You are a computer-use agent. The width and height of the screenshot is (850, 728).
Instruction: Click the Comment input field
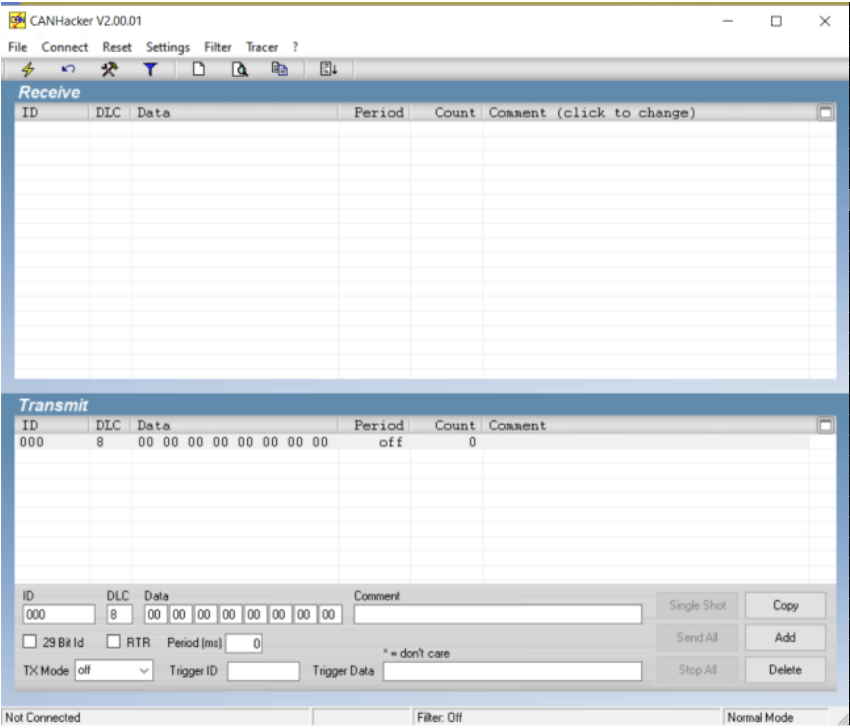[x=498, y=615]
